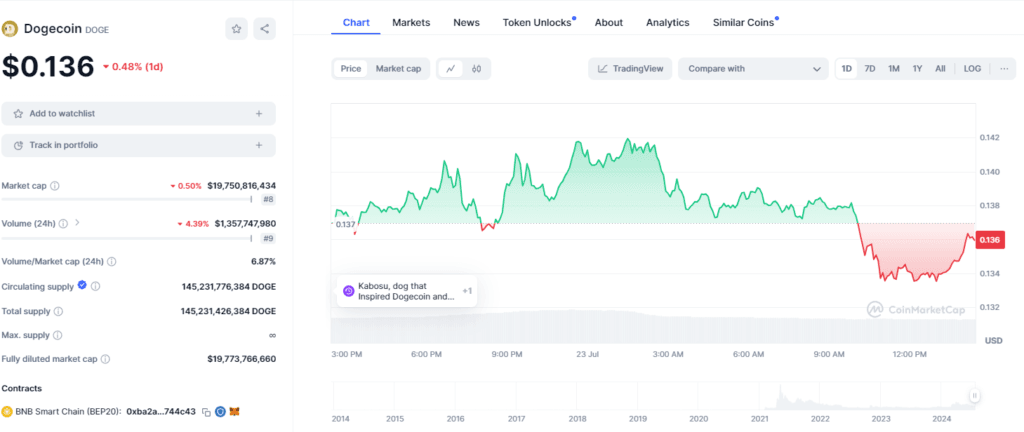Switch to the Chart tab
The width and height of the screenshot is (1024, 432).
tap(356, 22)
